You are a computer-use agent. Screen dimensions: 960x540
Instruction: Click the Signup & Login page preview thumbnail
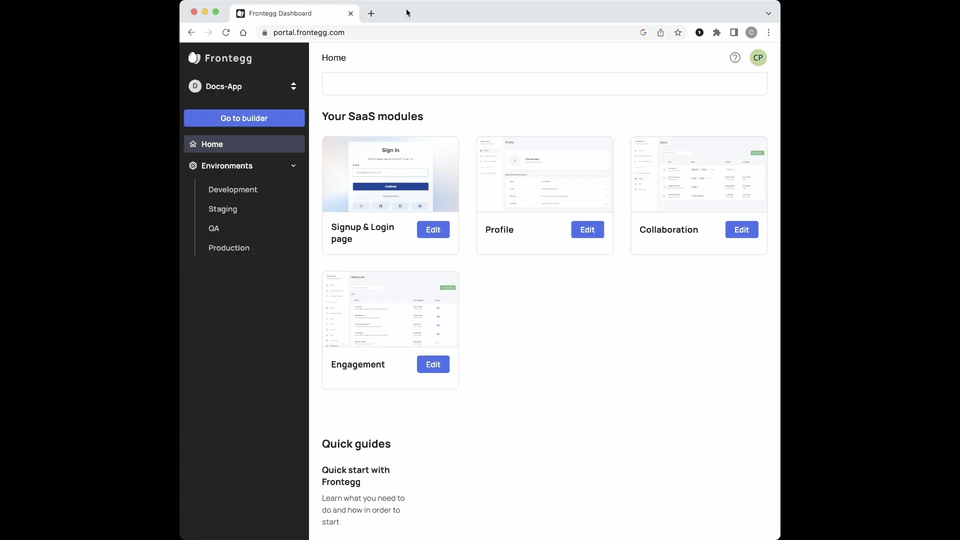click(391, 174)
